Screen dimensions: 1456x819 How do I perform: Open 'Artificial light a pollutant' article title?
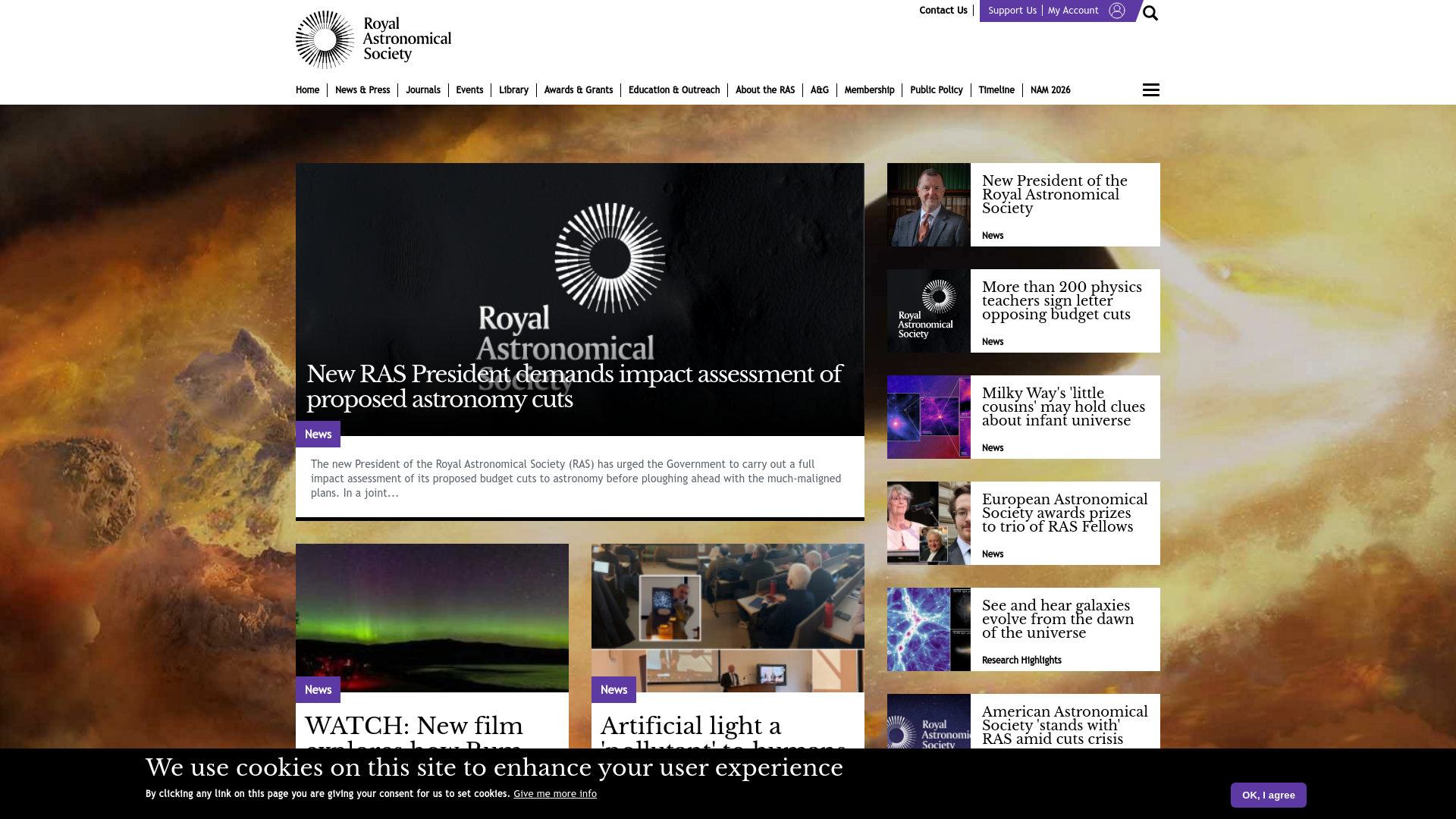click(723, 732)
